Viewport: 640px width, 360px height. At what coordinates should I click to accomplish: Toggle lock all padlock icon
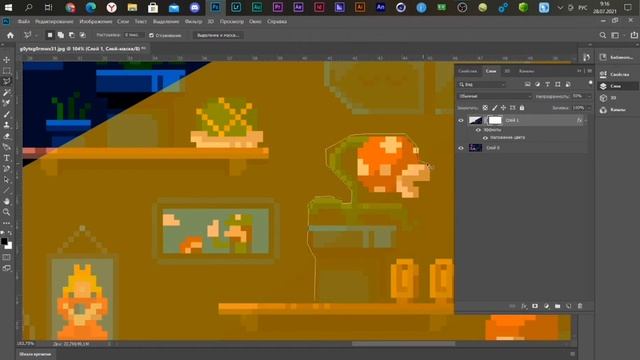[x=522, y=108]
